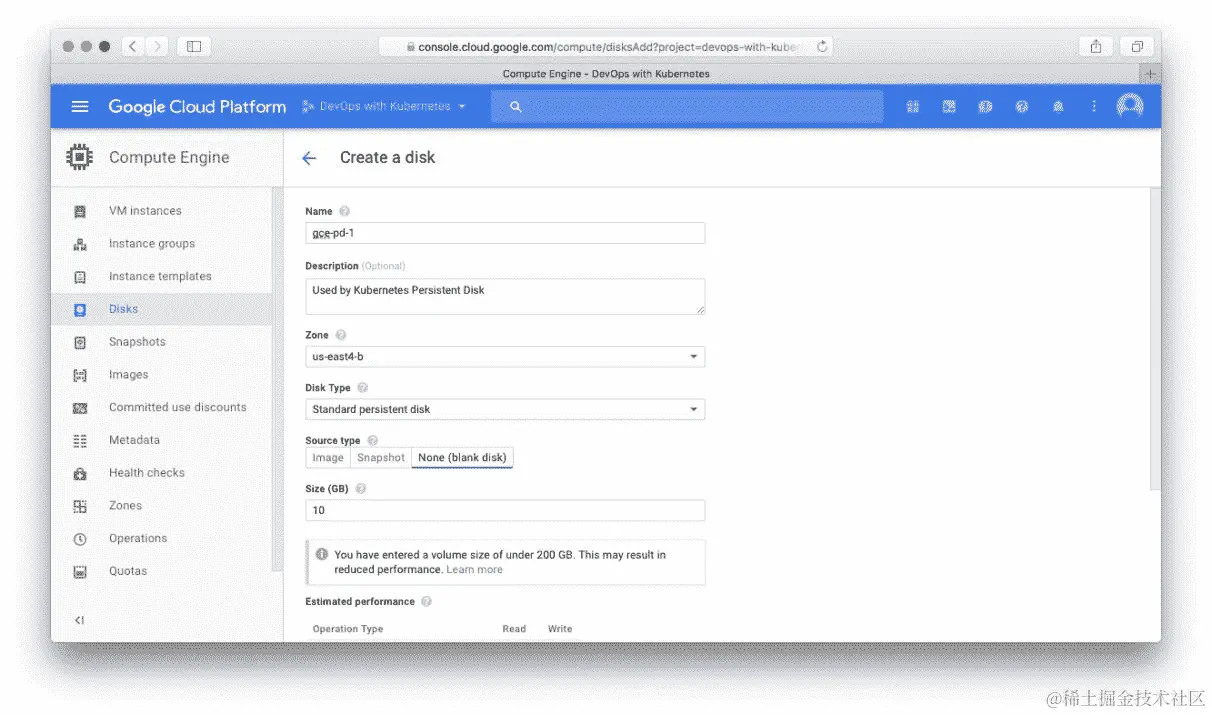Click the Health checks sidebar icon
Screen dimensions: 1212x715
(80, 473)
